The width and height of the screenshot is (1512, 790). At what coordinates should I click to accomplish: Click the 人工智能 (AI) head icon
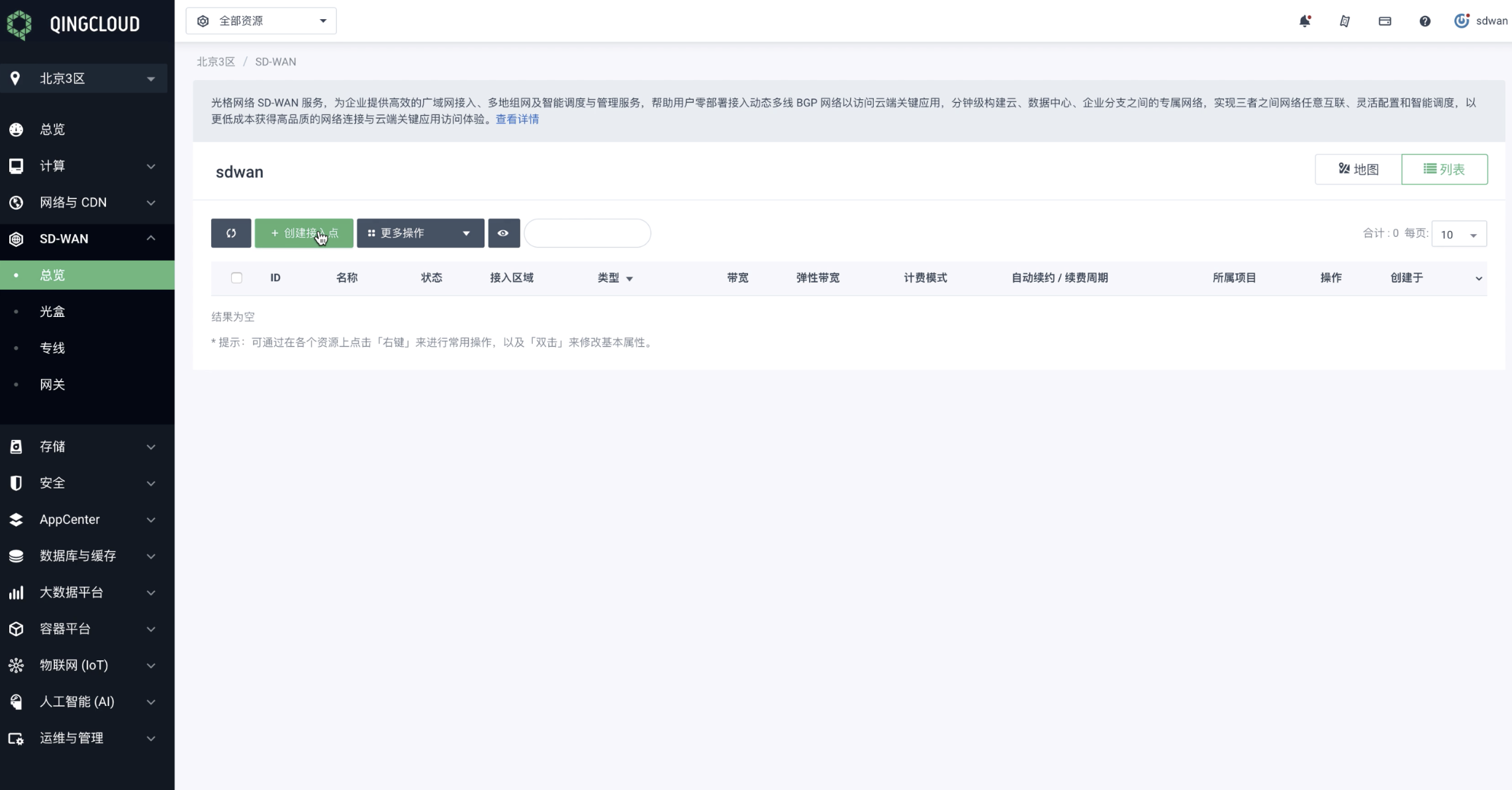16,701
